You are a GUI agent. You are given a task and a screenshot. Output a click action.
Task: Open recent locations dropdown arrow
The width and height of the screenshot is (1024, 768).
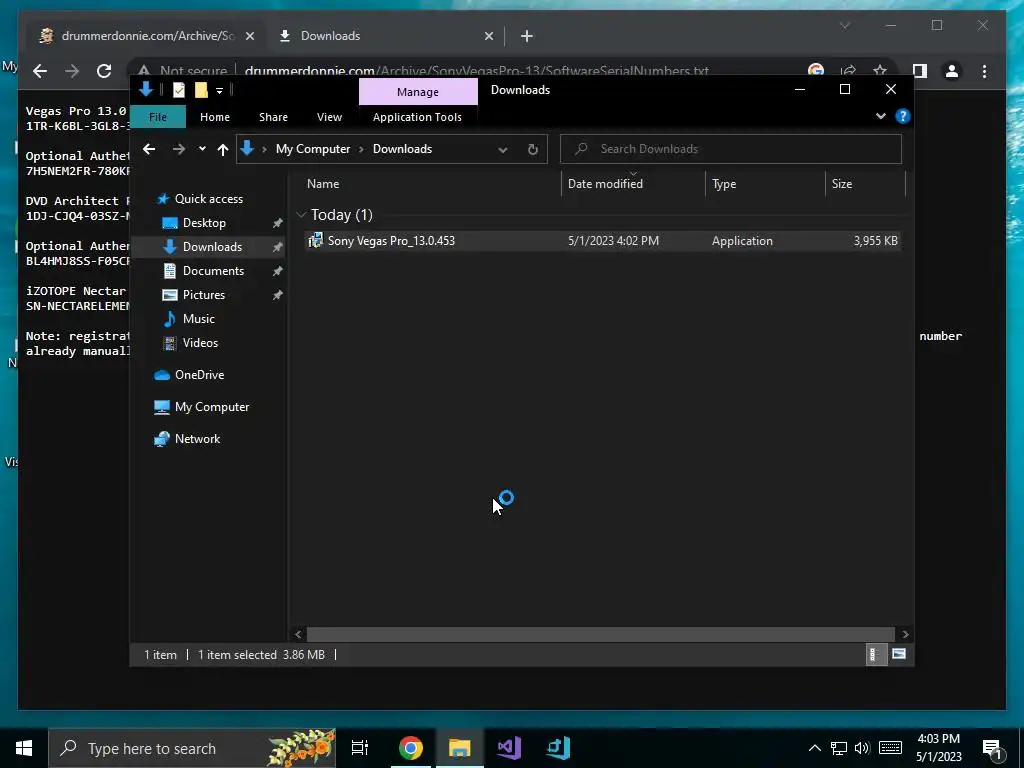click(202, 149)
